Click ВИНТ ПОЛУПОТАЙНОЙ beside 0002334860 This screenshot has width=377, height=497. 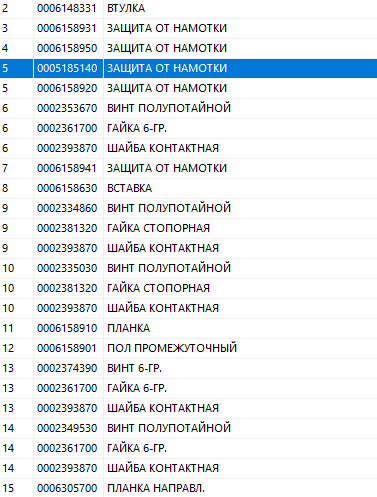pyautogui.click(x=169, y=208)
